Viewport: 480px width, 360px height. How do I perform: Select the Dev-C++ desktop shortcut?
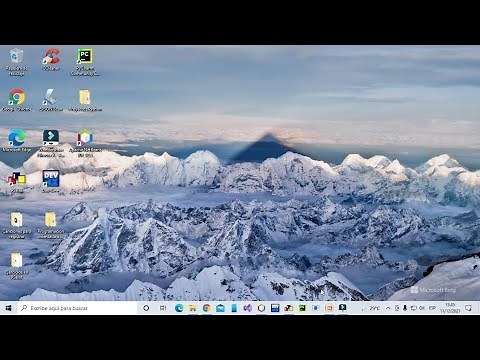point(51,182)
